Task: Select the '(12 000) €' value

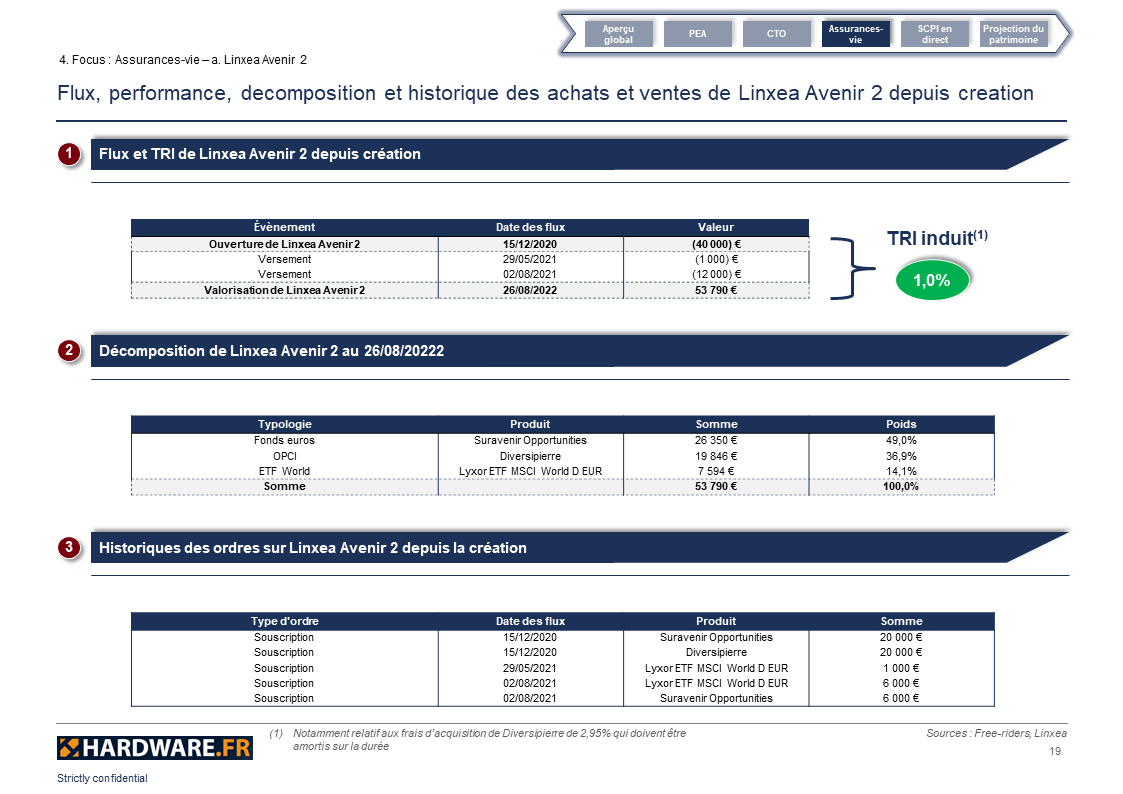Action: point(715,274)
